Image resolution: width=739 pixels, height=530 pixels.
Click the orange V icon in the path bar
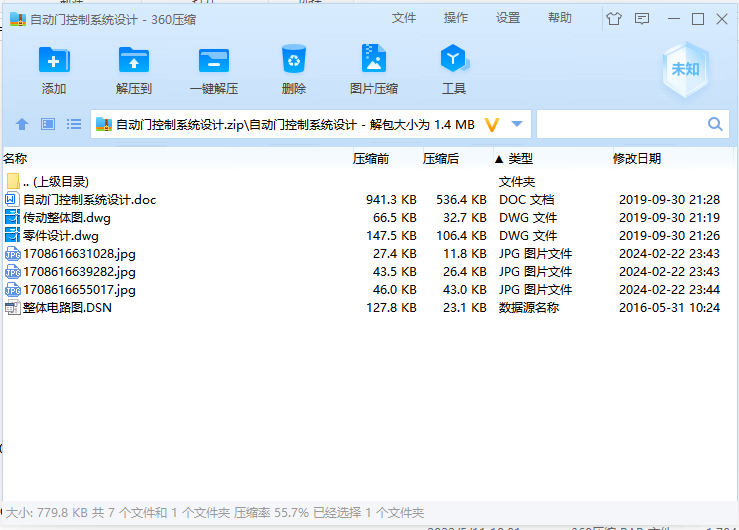point(492,125)
